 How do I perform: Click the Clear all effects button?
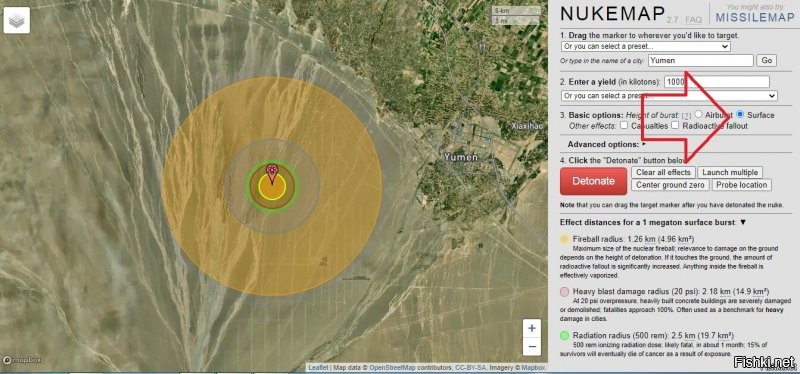(x=663, y=172)
